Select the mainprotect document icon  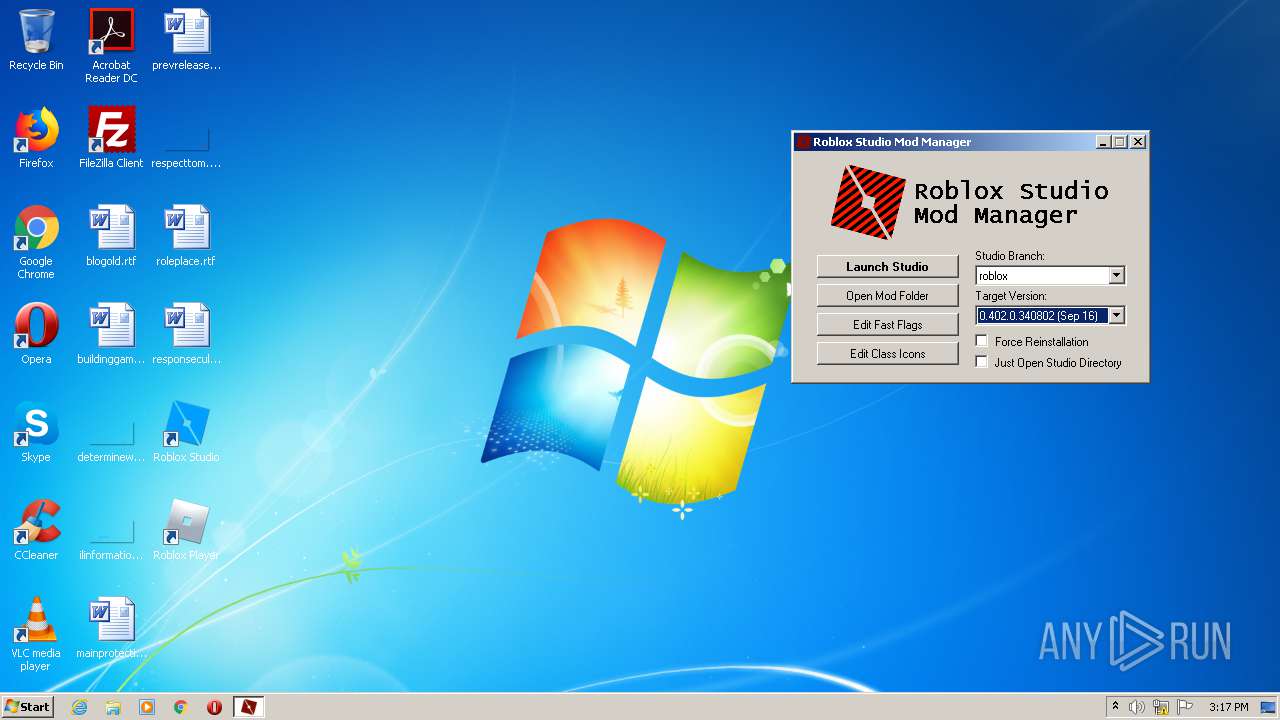(111, 628)
